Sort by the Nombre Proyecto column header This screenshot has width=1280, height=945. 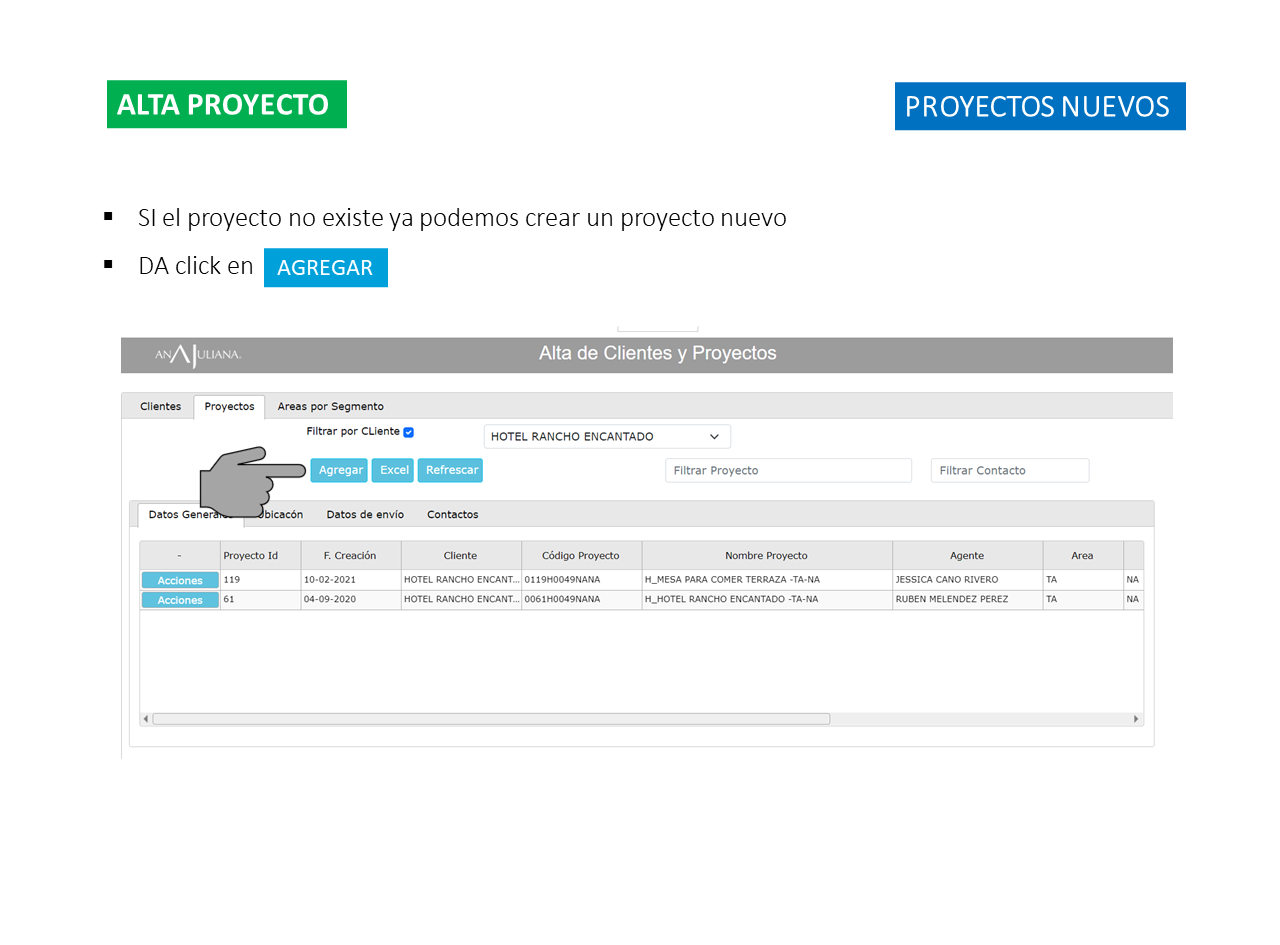coord(766,556)
